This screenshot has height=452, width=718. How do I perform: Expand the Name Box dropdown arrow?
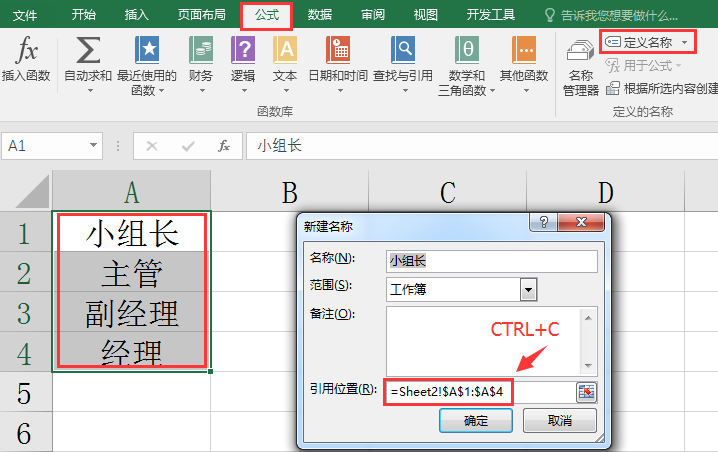point(93,146)
